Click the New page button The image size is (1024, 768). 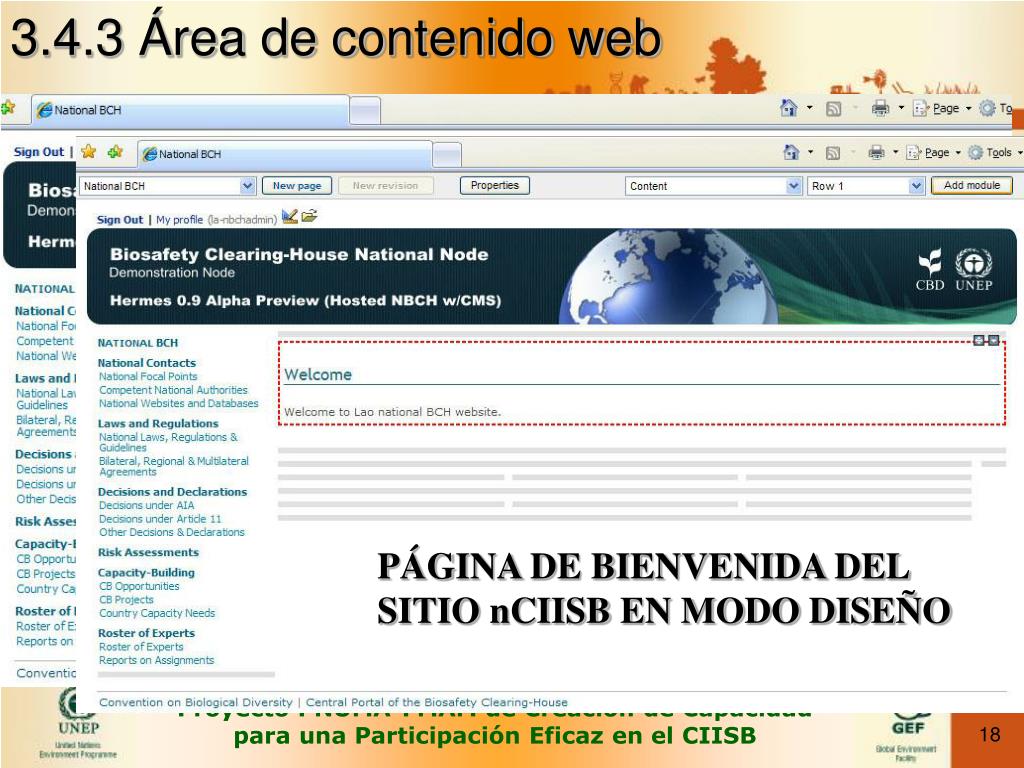[x=296, y=185]
